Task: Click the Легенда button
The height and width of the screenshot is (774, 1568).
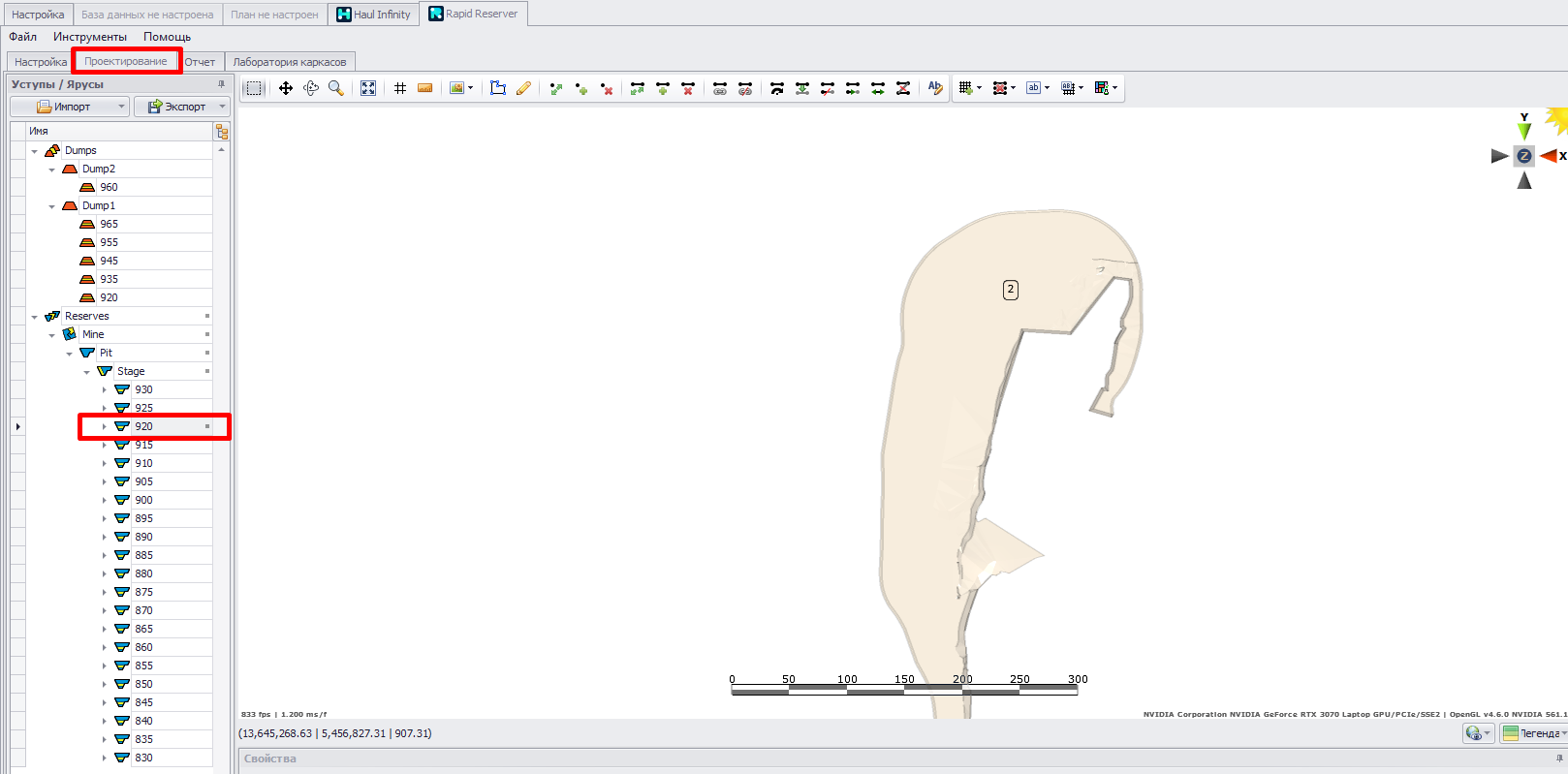Action: (x=1533, y=733)
